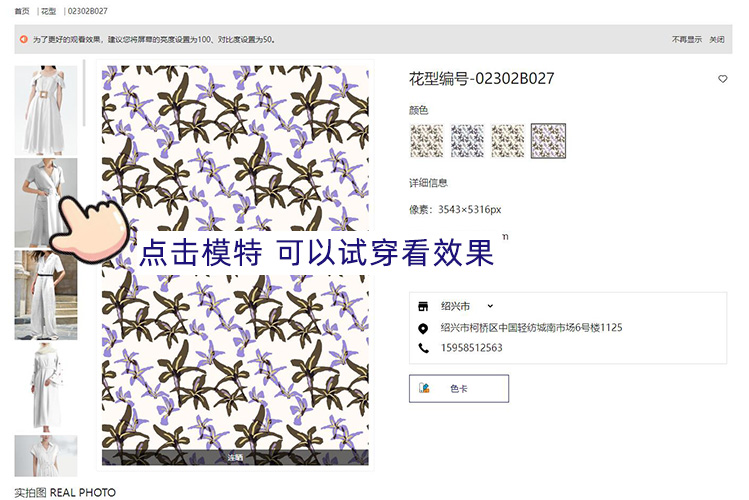Click the orange tip icon in the notice bar
The width and height of the screenshot is (749, 500).
click(23, 39)
